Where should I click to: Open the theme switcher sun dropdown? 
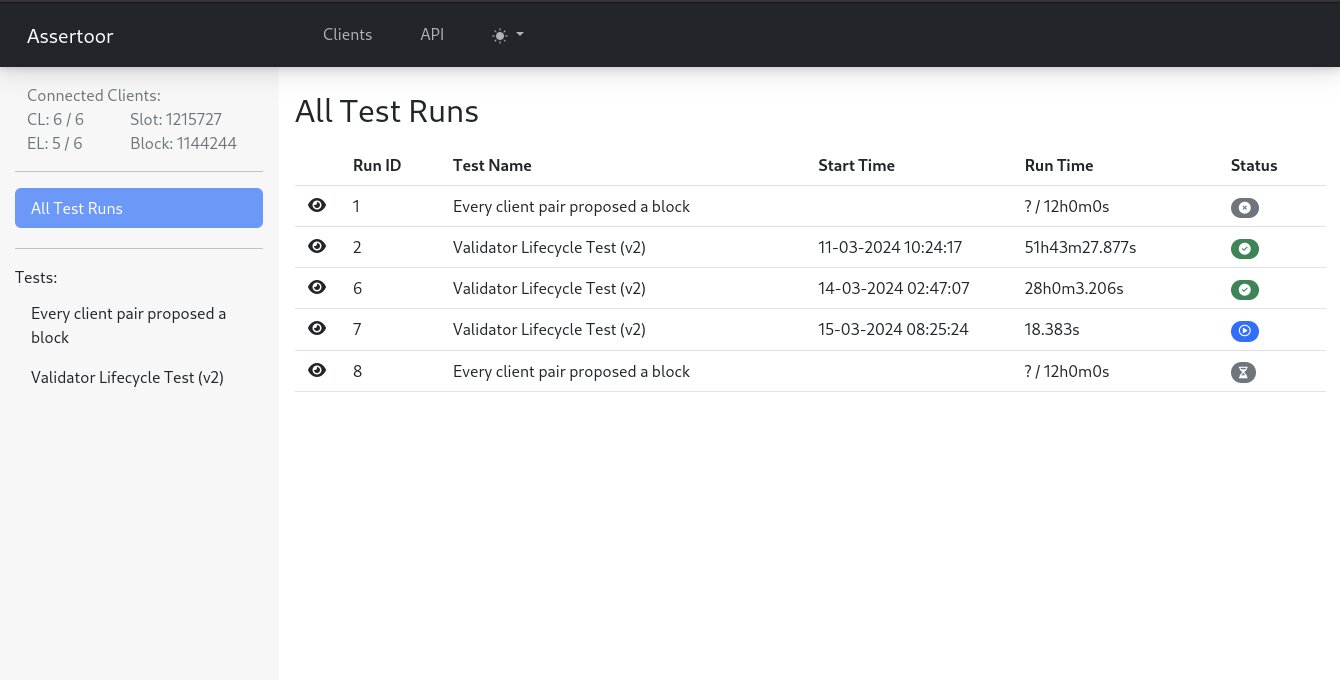pyautogui.click(x=508, y=35)
